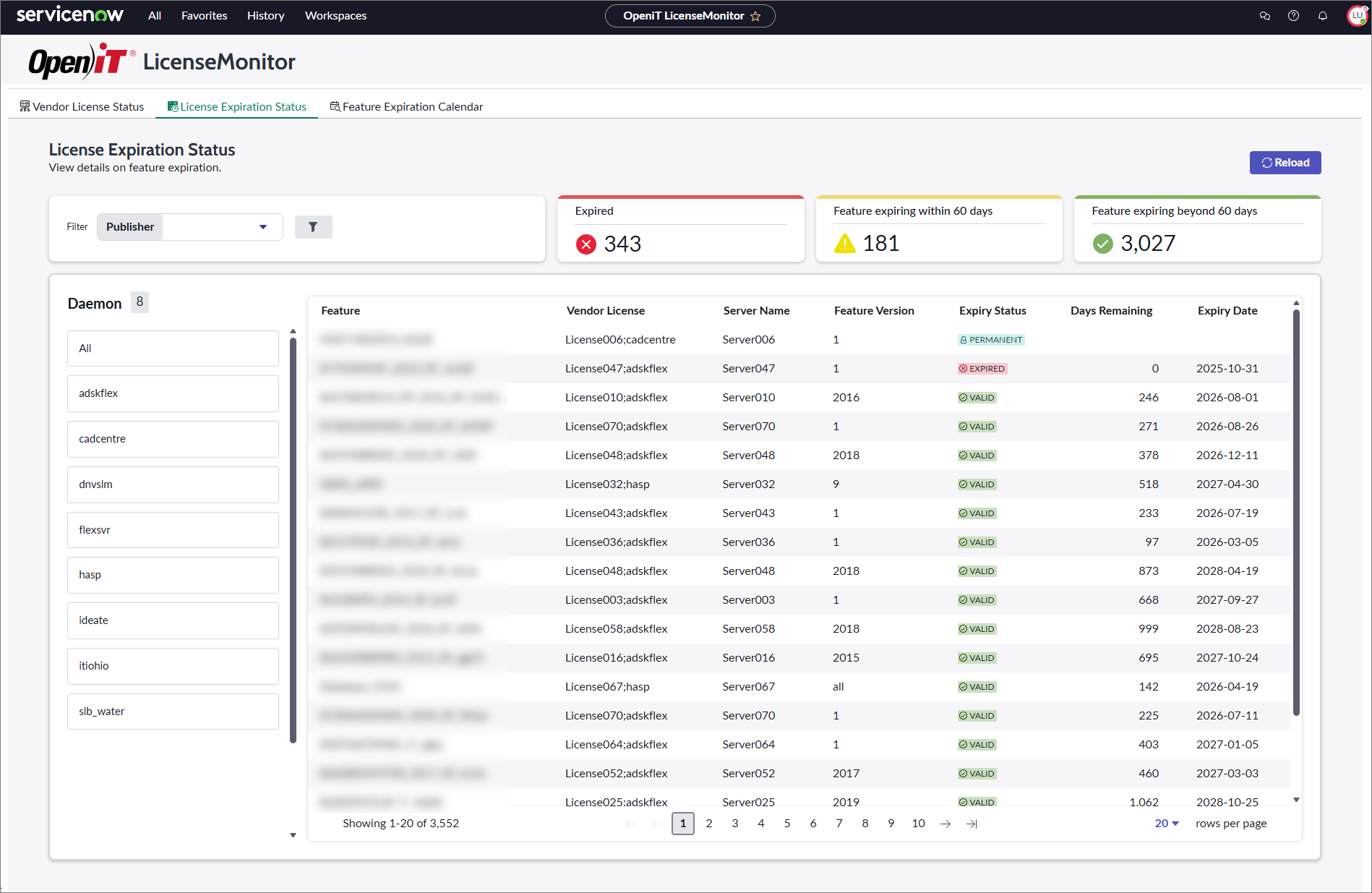
Task: Filter by slb_water daemon
Action: (x=173, y=712)
